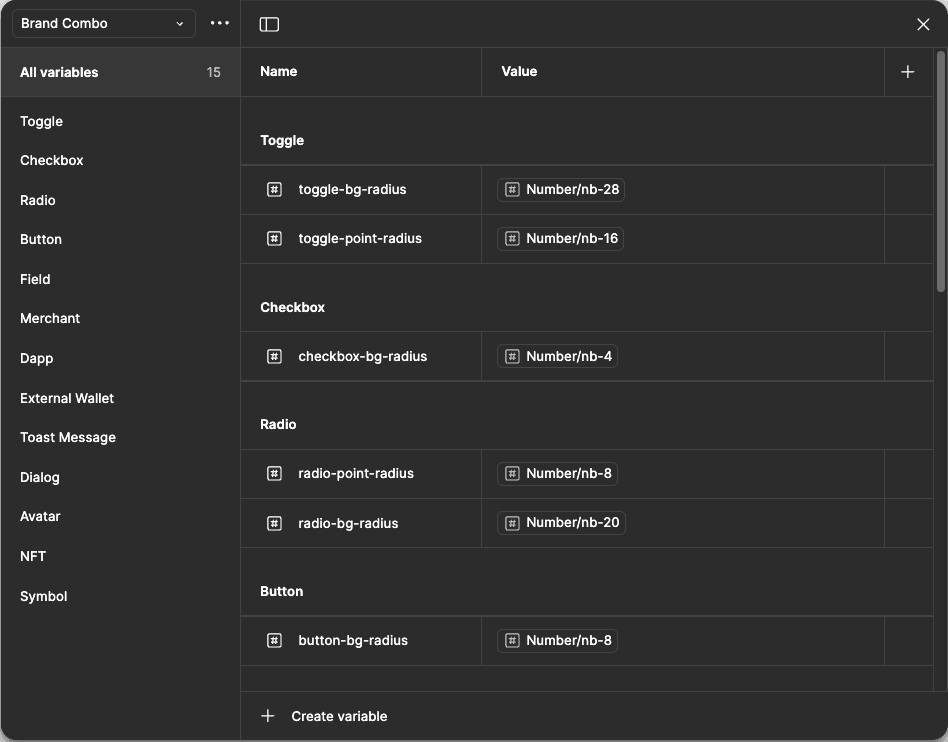
Task: Select the Dapp category
Action: 36,358
